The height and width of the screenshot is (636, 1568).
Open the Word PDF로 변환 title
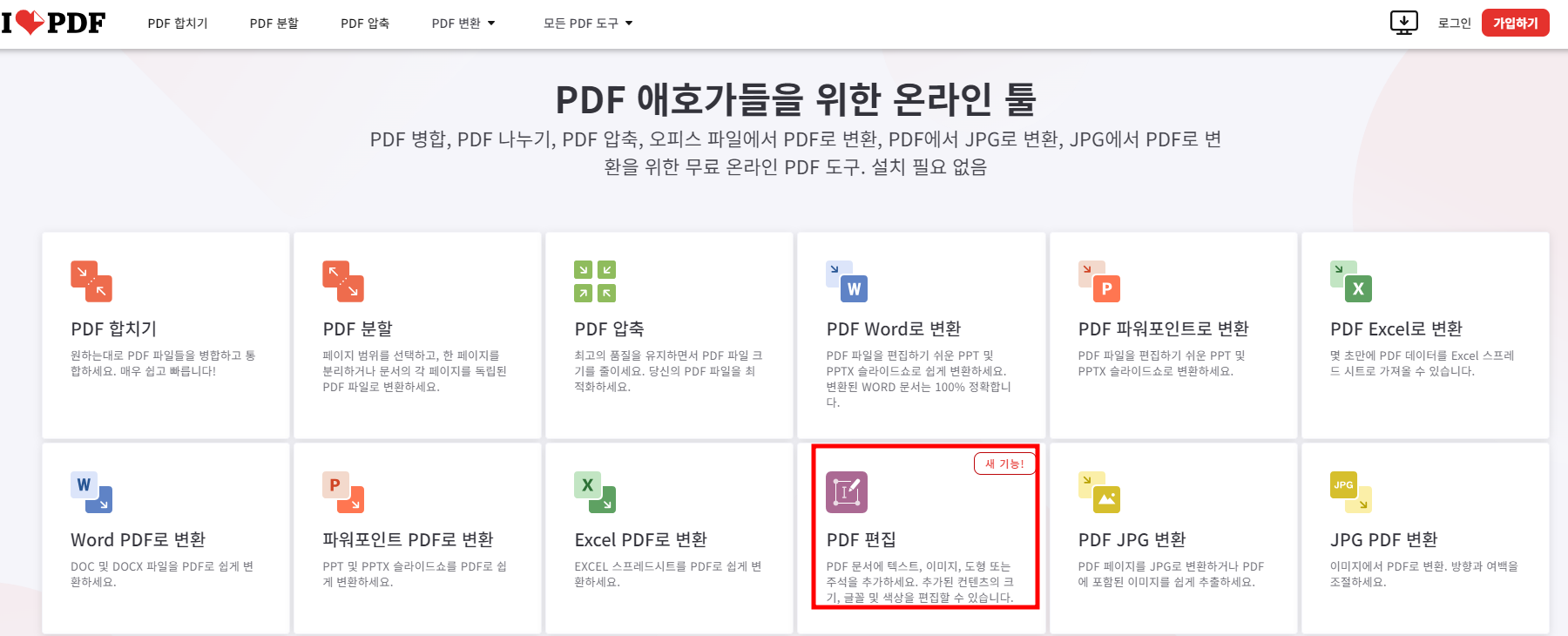pyautogui.click(x=139, y=539)
